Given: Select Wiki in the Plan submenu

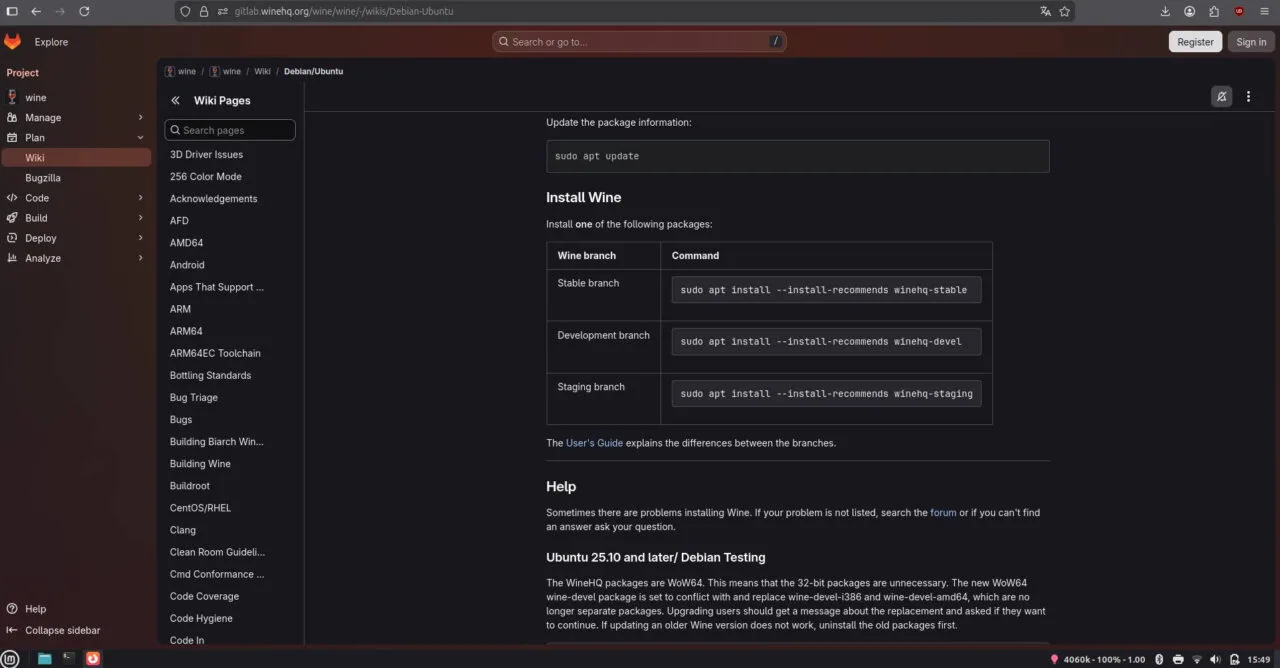Looking at the screenshot, I should [x=76, y=157].
